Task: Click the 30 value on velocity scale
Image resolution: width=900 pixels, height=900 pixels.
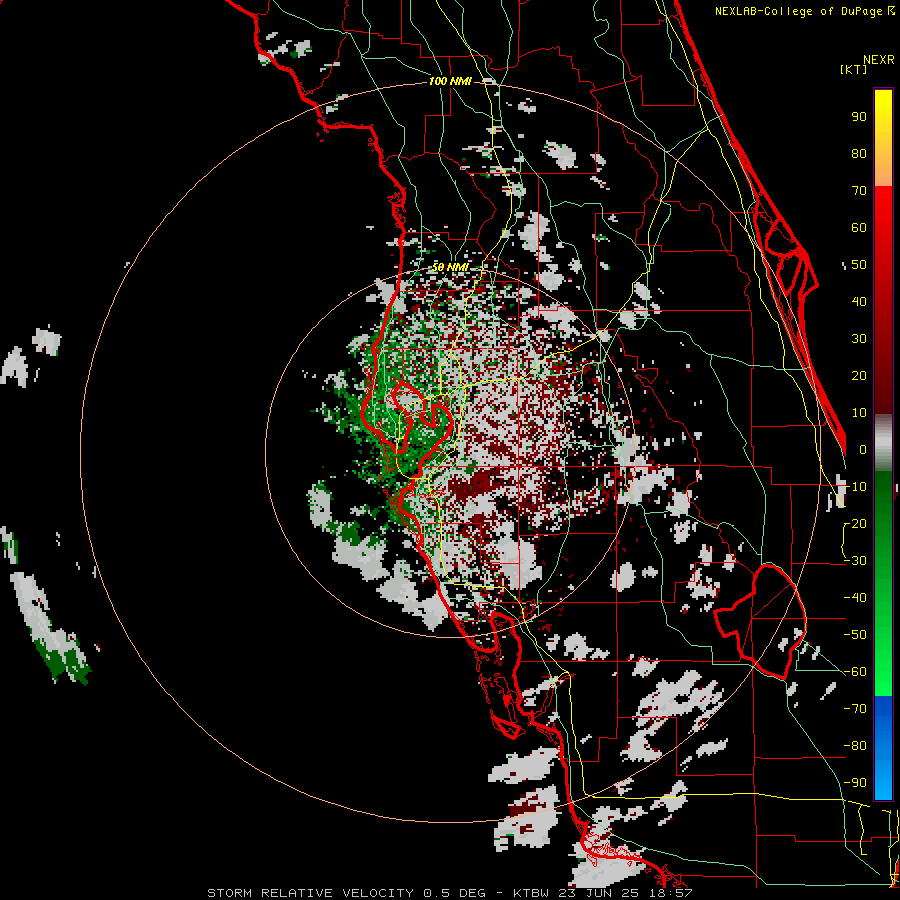Action: [x=859, y=339]
